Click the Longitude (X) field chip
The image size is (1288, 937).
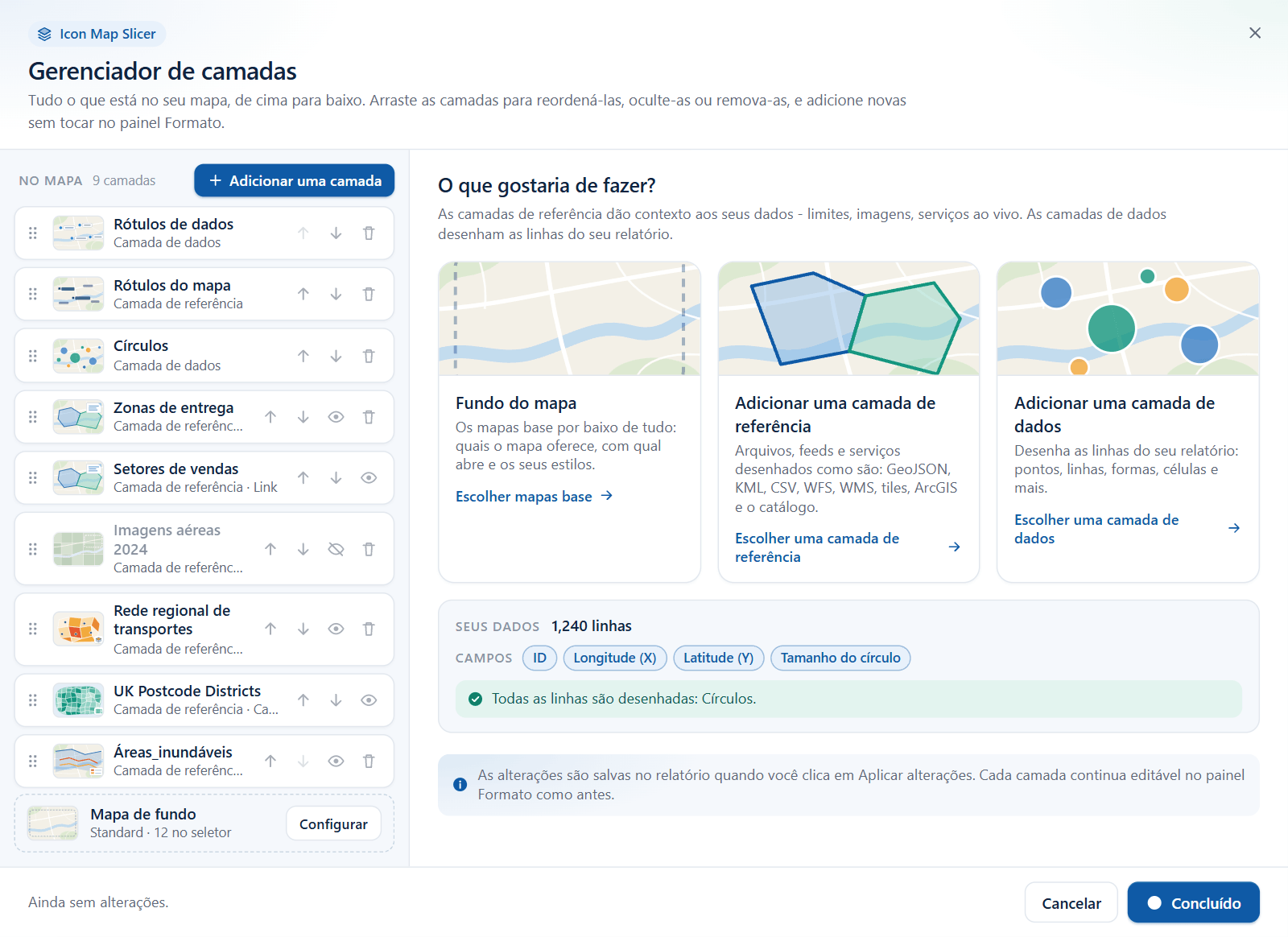tap(615, 658)
